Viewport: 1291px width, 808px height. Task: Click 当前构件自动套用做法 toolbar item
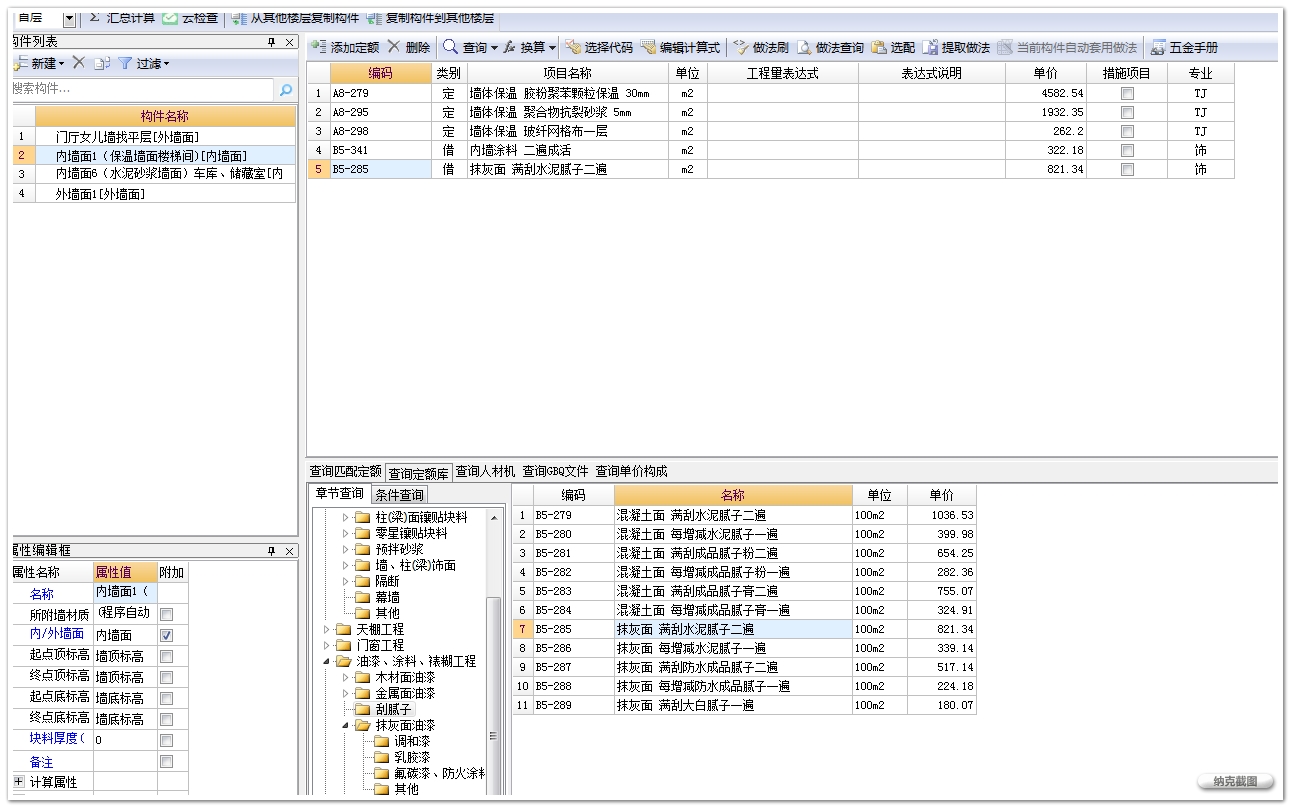[1067, 47]
